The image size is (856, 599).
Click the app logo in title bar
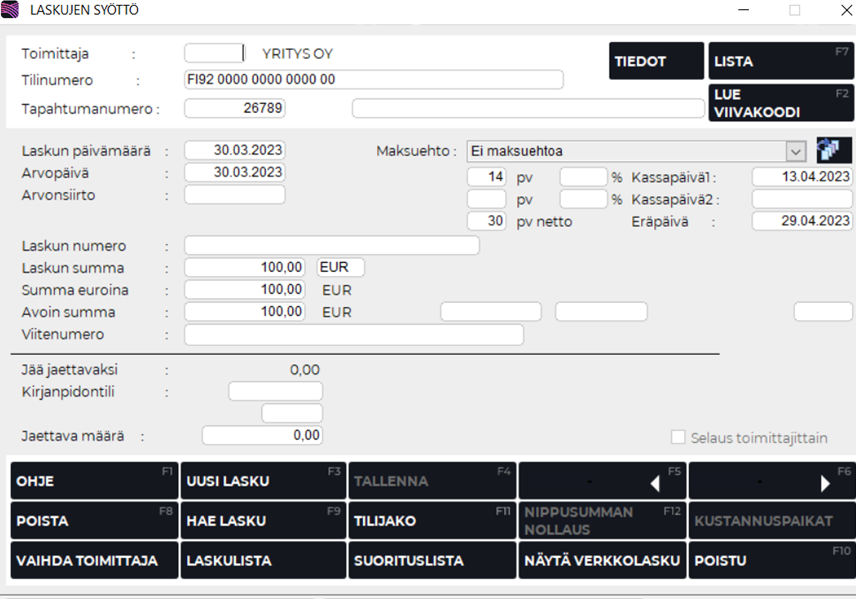(x=11, y=10)
